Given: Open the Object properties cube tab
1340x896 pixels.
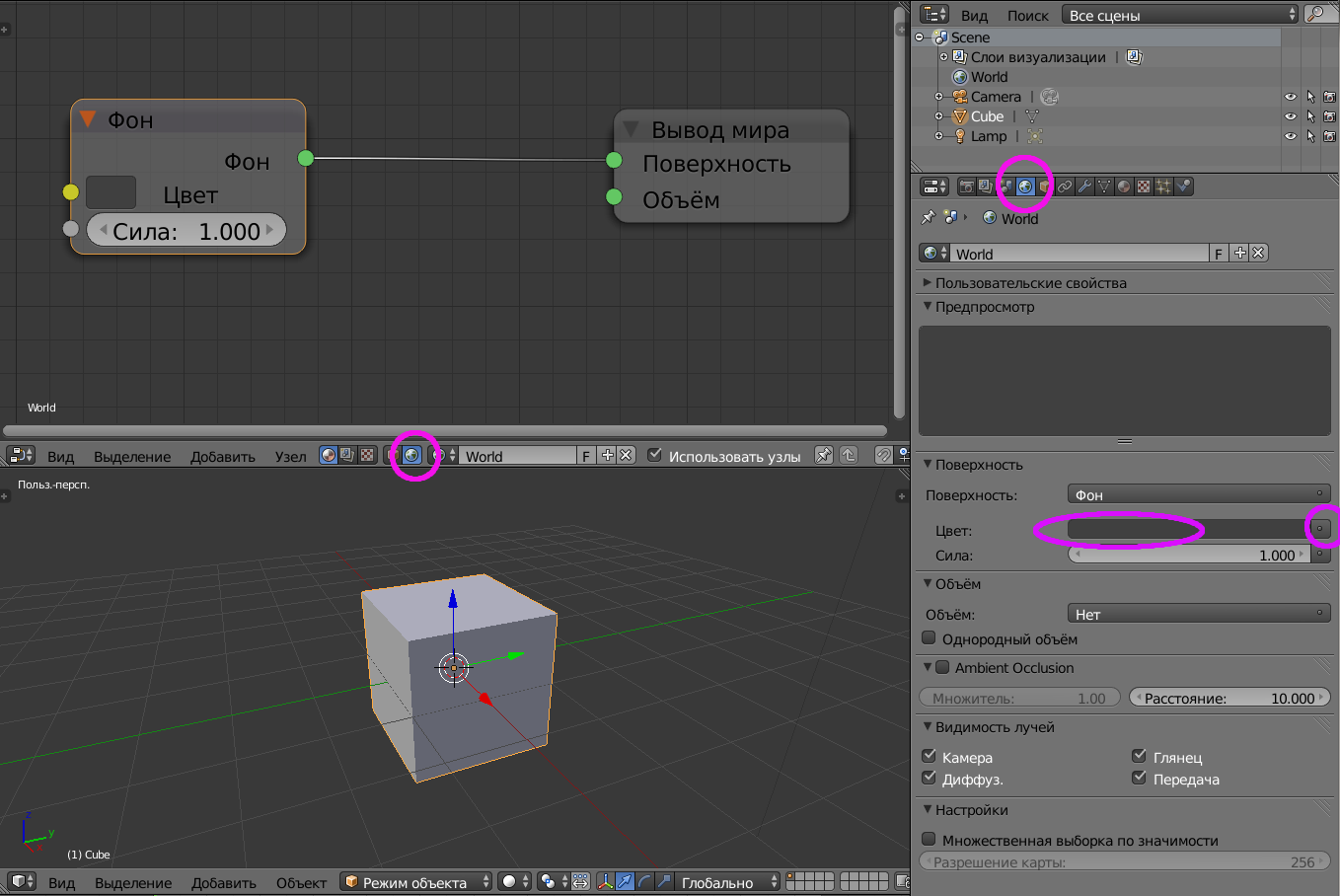Looking at the screenshot, I should 1045,187.
